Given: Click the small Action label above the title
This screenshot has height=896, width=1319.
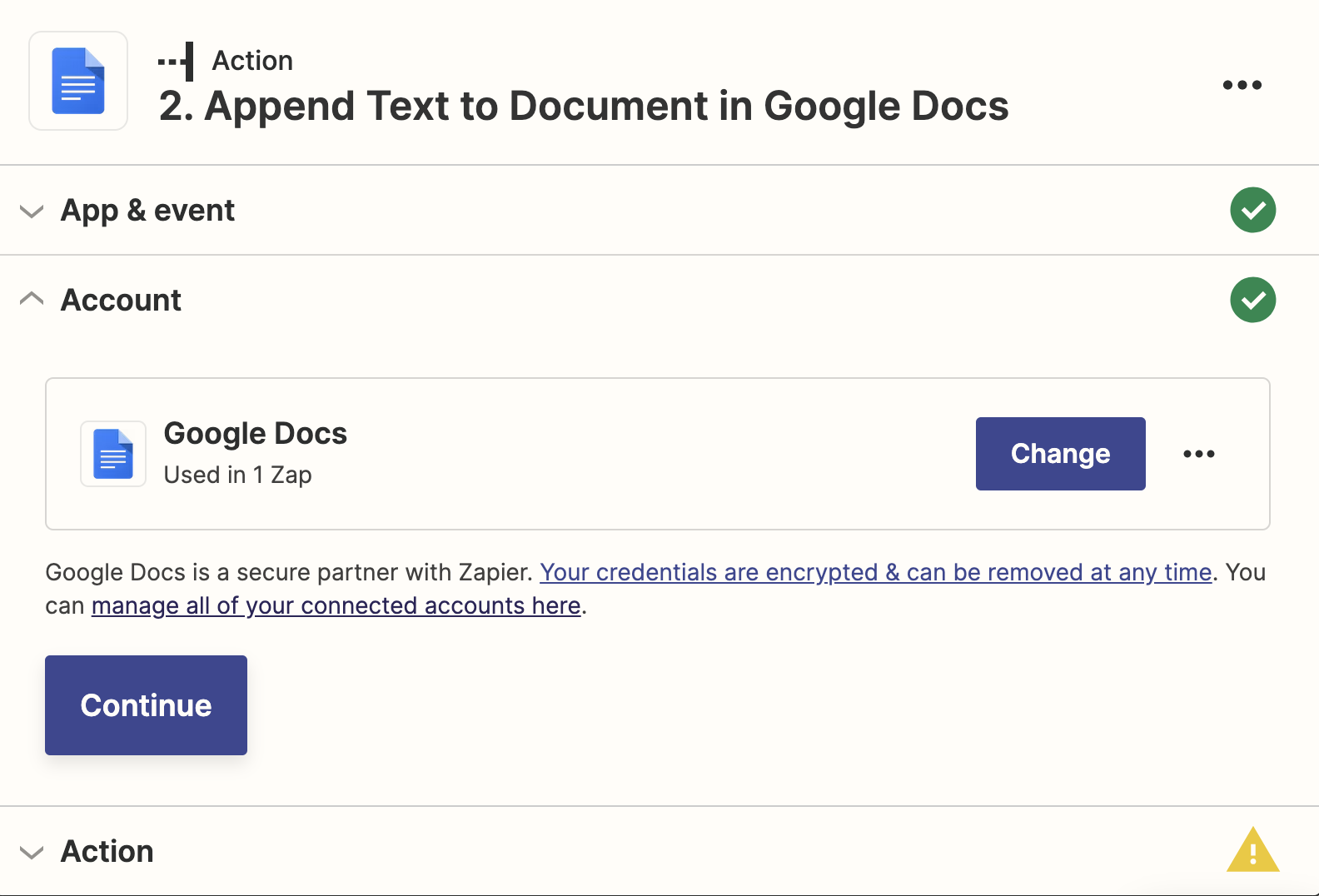Looking at the screenshot, I should click(x=252, y=61).
